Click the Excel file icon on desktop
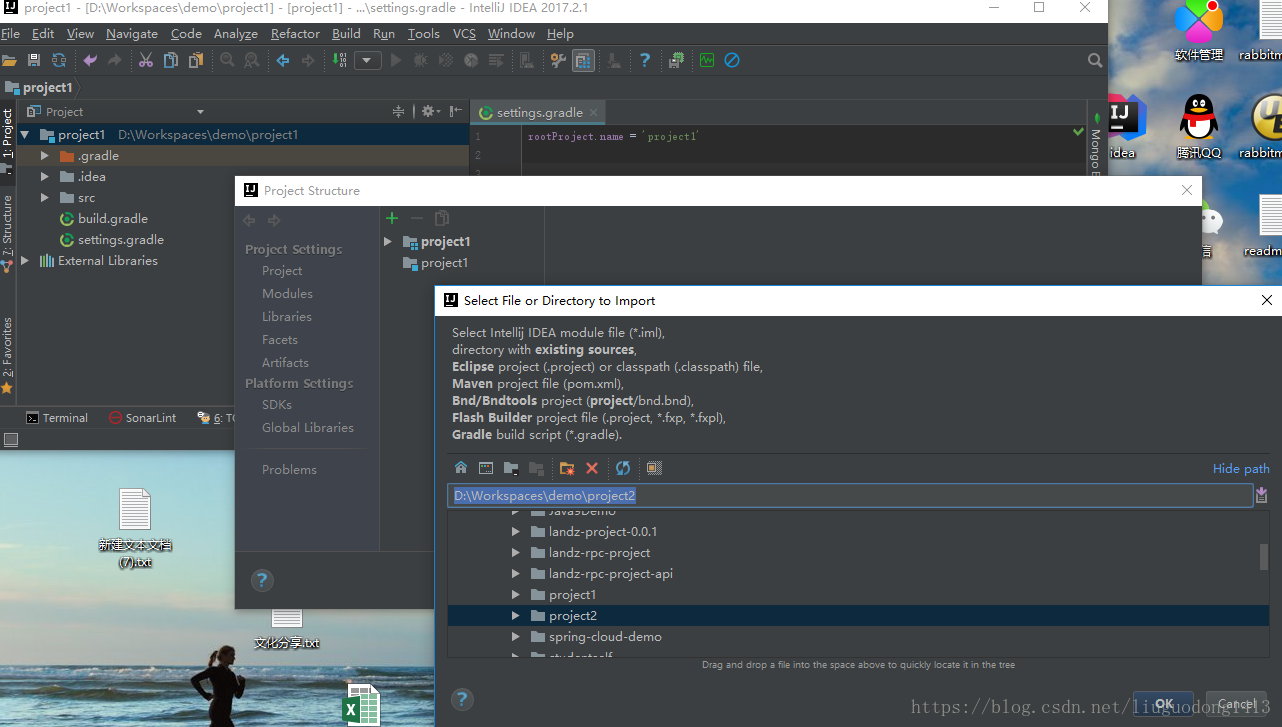1282x727 pixels. click(x=361, y=704)
